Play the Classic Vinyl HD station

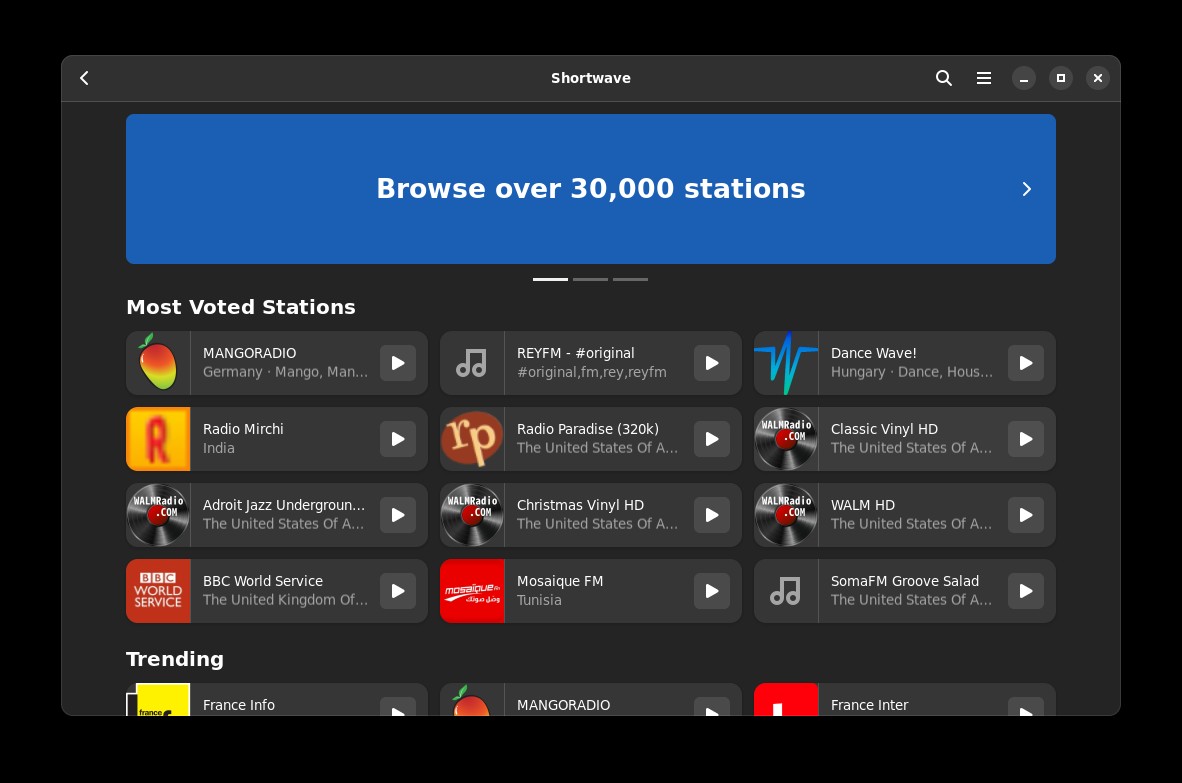(x=1026, y=439)
